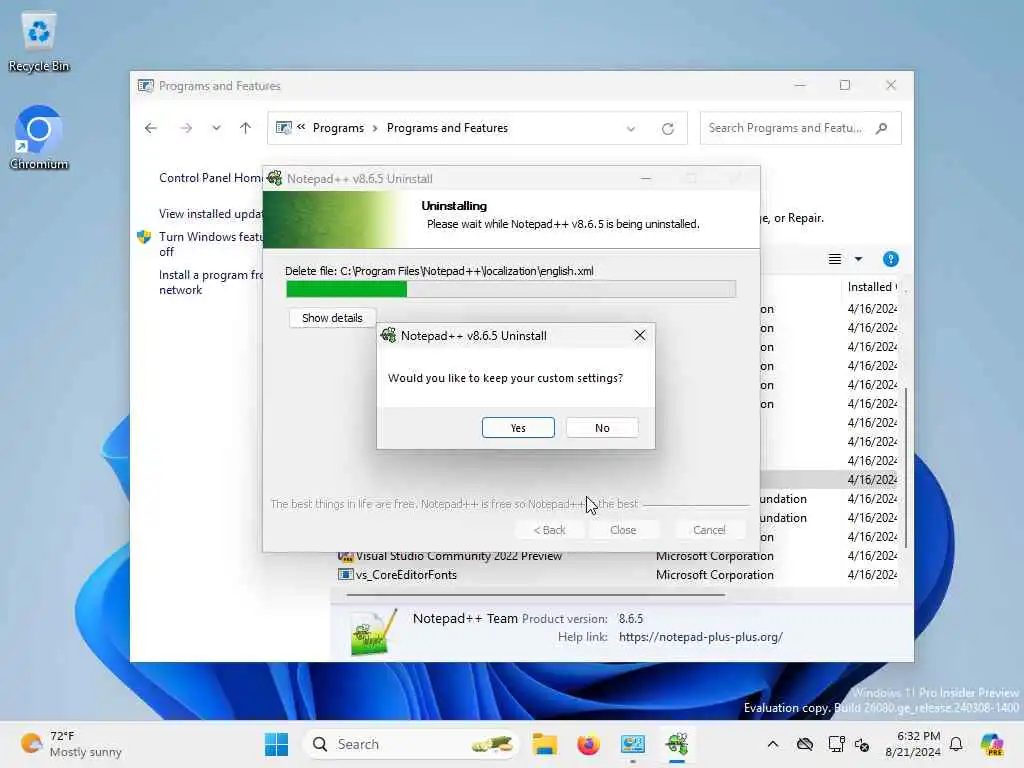The image size is (1024, 768).
Task: Open Firefox from taskbar
Action: [x=588, y=744]
